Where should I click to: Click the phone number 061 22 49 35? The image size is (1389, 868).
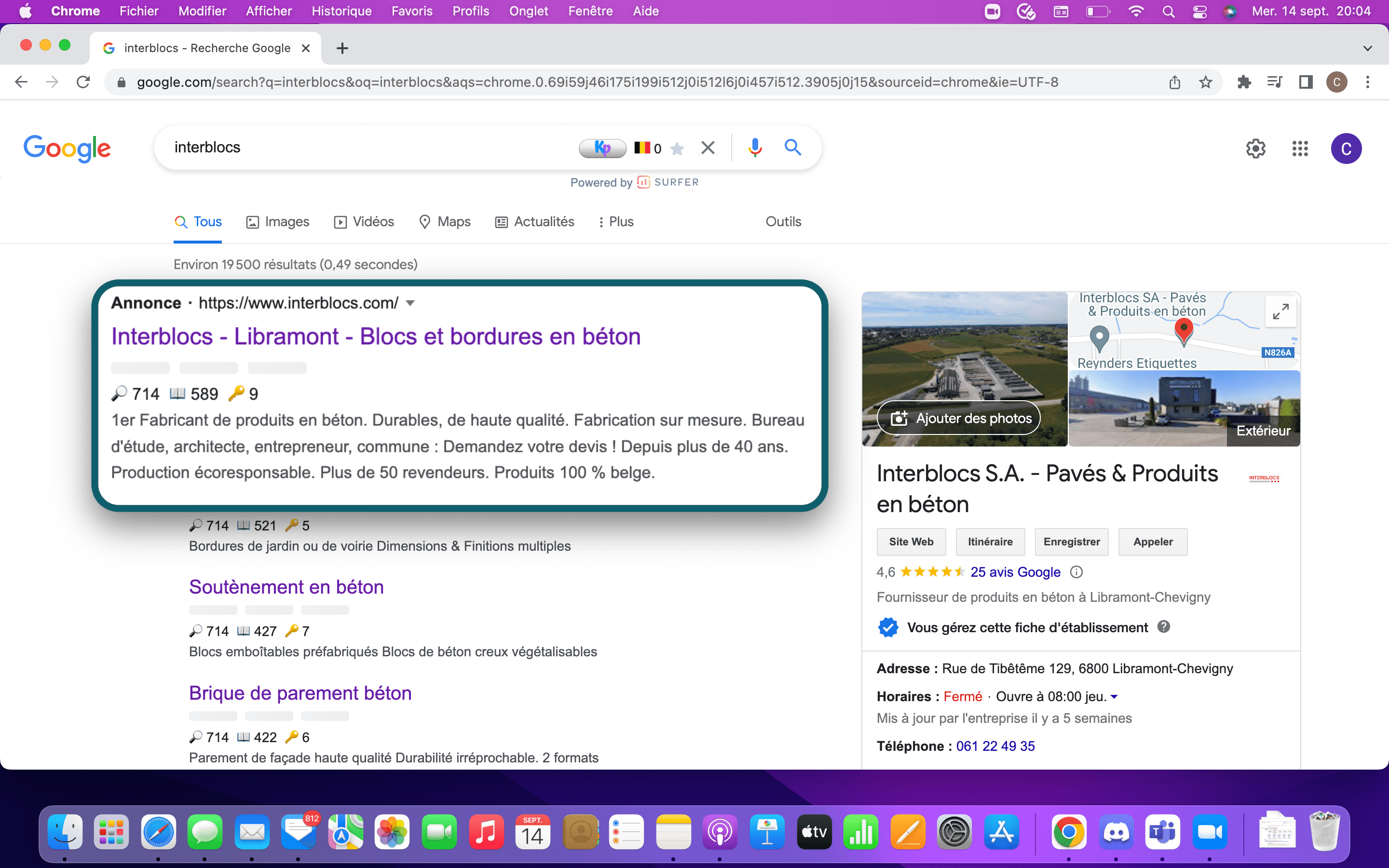[995, 746]
